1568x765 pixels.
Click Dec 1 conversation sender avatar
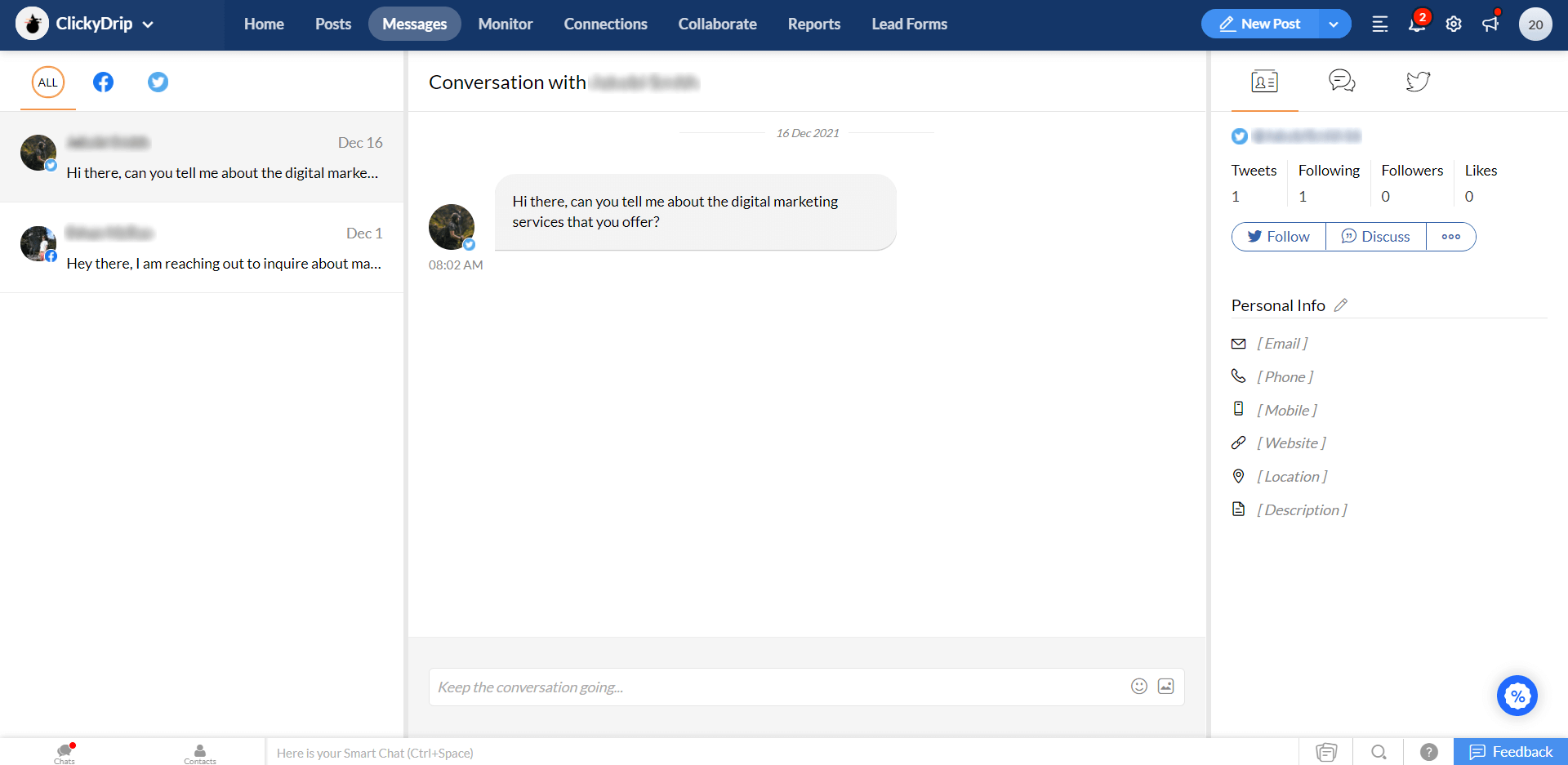point(38,243)
